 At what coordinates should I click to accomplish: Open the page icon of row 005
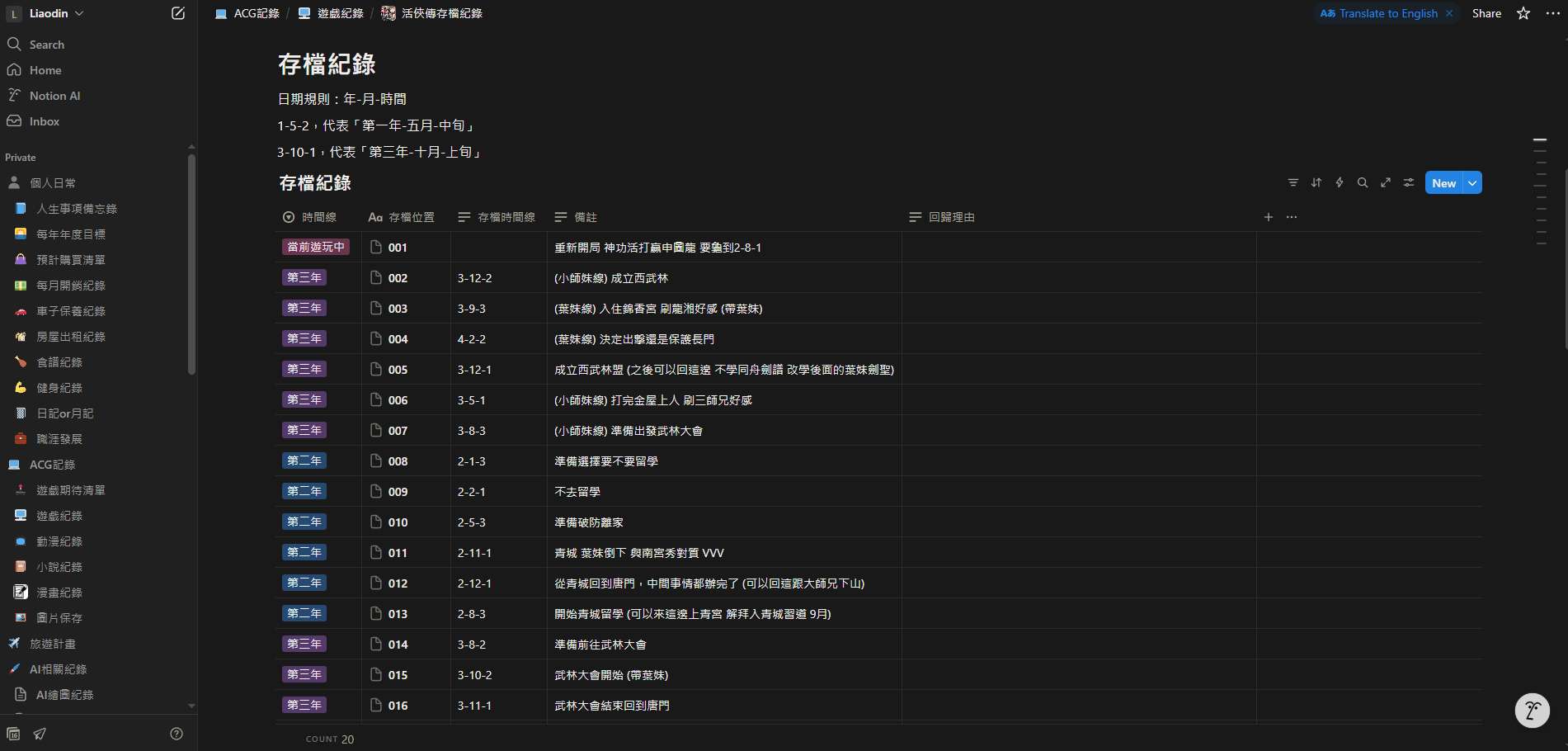coord(376,369)
